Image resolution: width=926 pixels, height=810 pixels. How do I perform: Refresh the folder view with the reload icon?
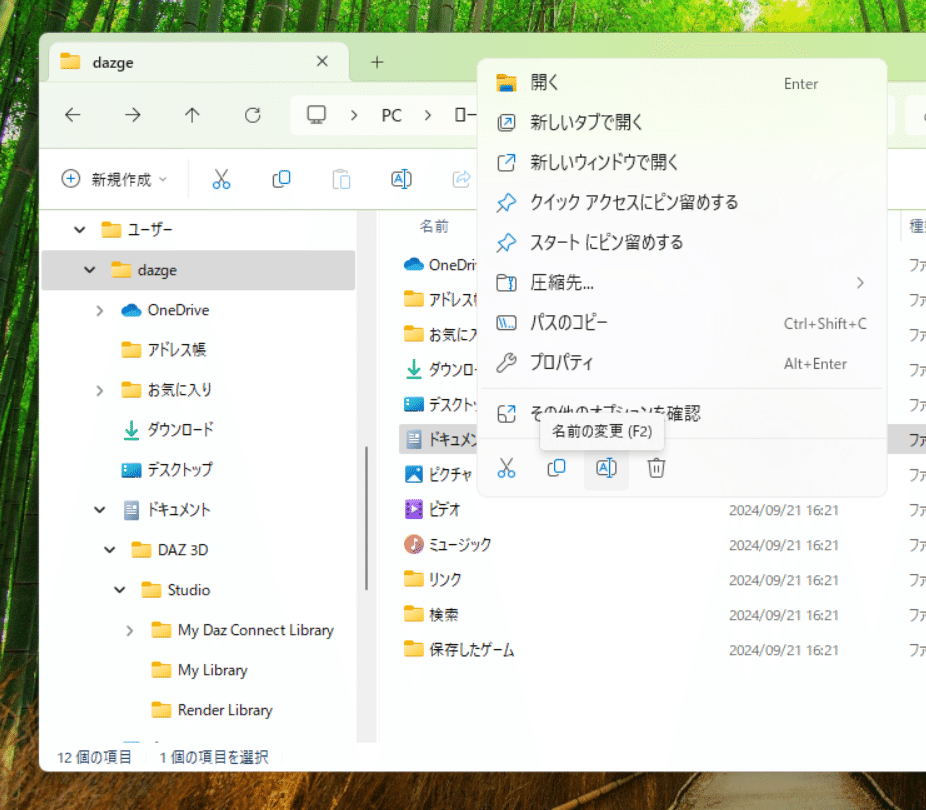[252, 114]
